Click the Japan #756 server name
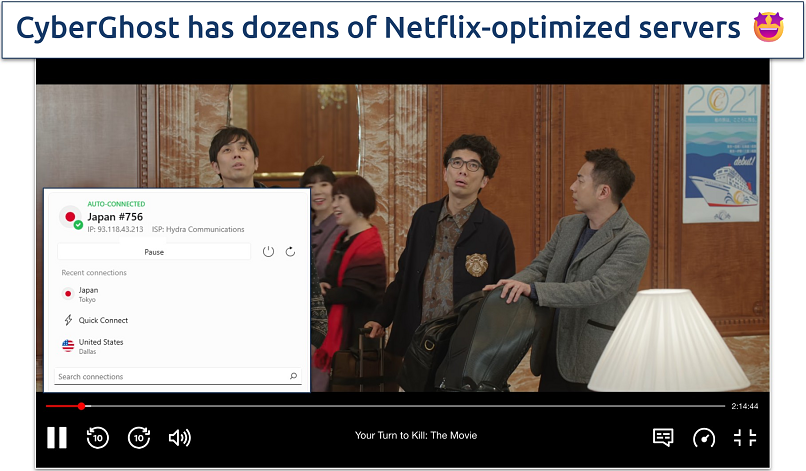Image resolution: width=806 pixels, height=471 pixels. [115, 217]
